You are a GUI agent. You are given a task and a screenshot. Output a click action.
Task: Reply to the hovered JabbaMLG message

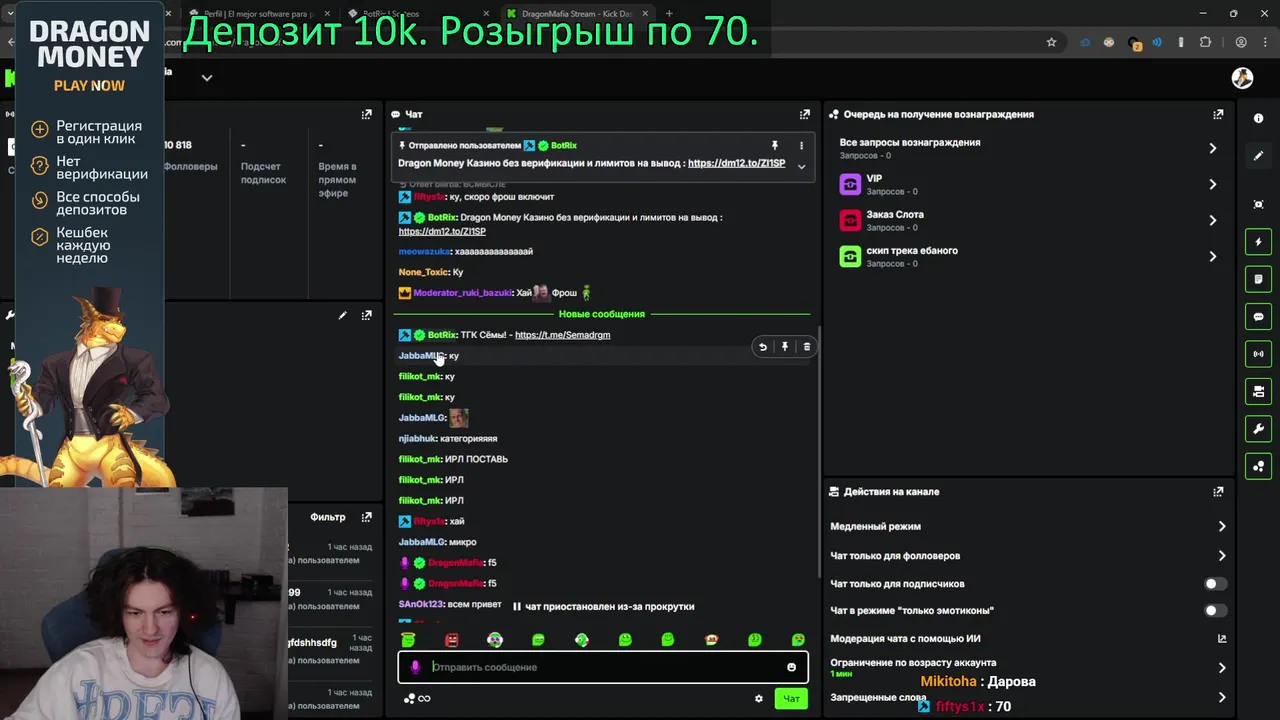763,347
